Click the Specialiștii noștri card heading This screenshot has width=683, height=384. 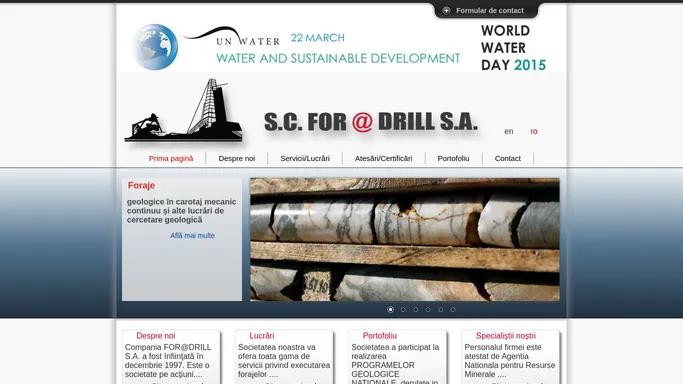(x=506, y=336)
